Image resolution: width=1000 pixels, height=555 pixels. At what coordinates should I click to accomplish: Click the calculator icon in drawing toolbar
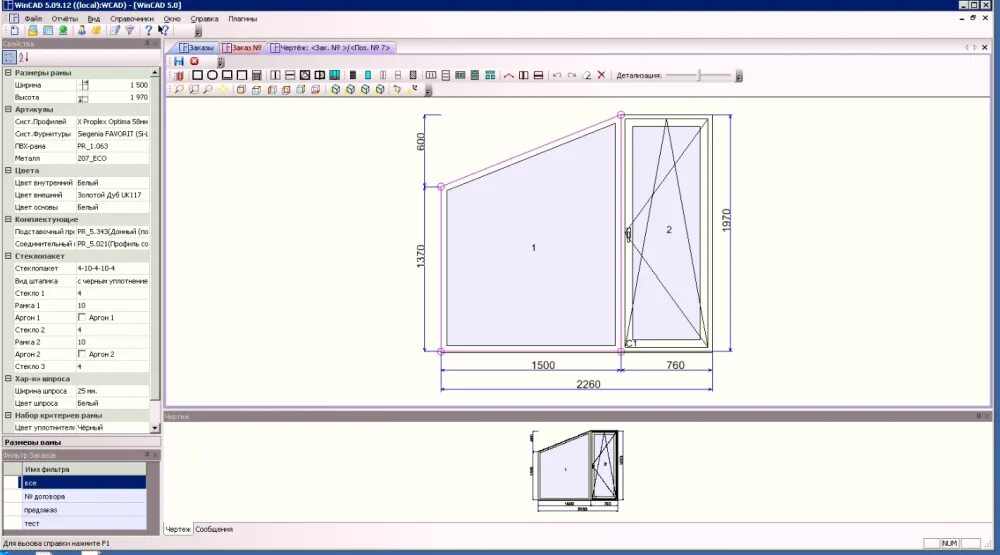click(256, 75)
